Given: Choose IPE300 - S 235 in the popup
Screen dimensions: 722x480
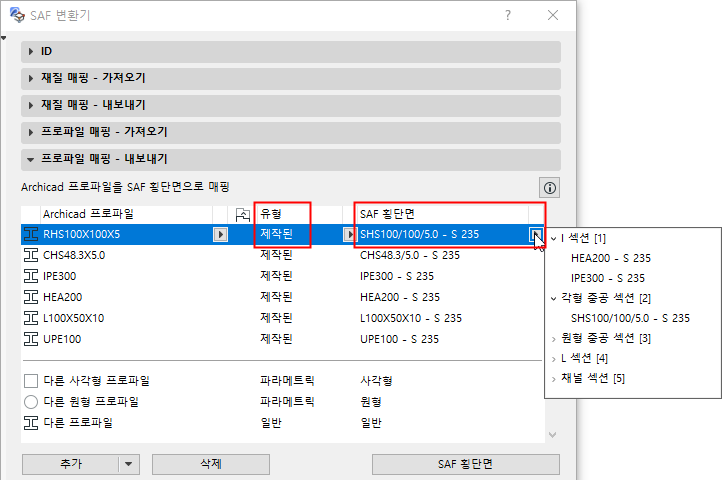Looking at the screenshot, I should point(608,278).
